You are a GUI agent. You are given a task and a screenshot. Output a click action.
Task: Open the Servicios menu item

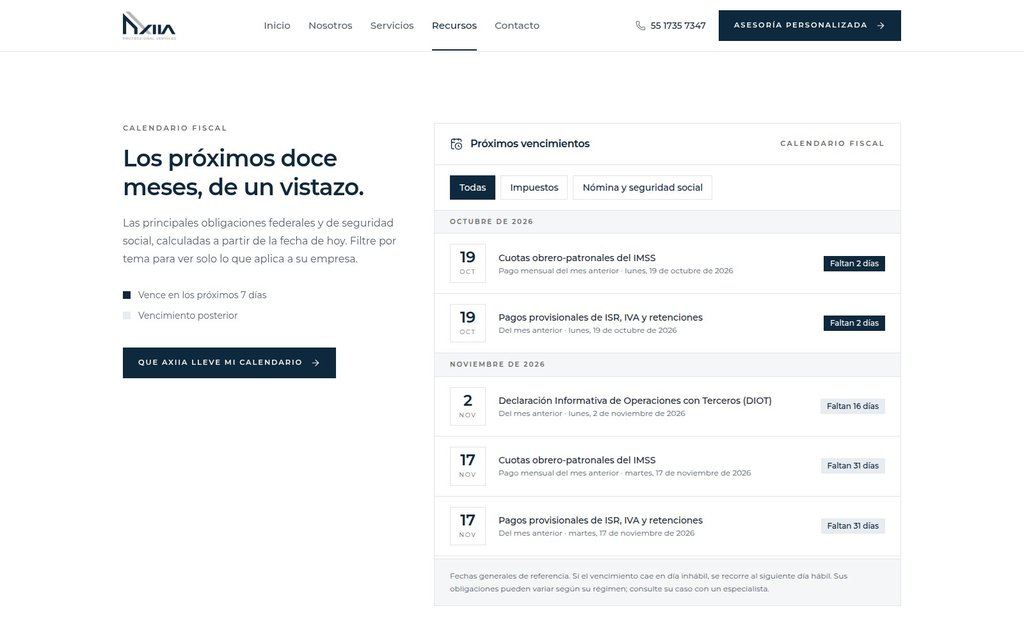[x=392, y=25]
